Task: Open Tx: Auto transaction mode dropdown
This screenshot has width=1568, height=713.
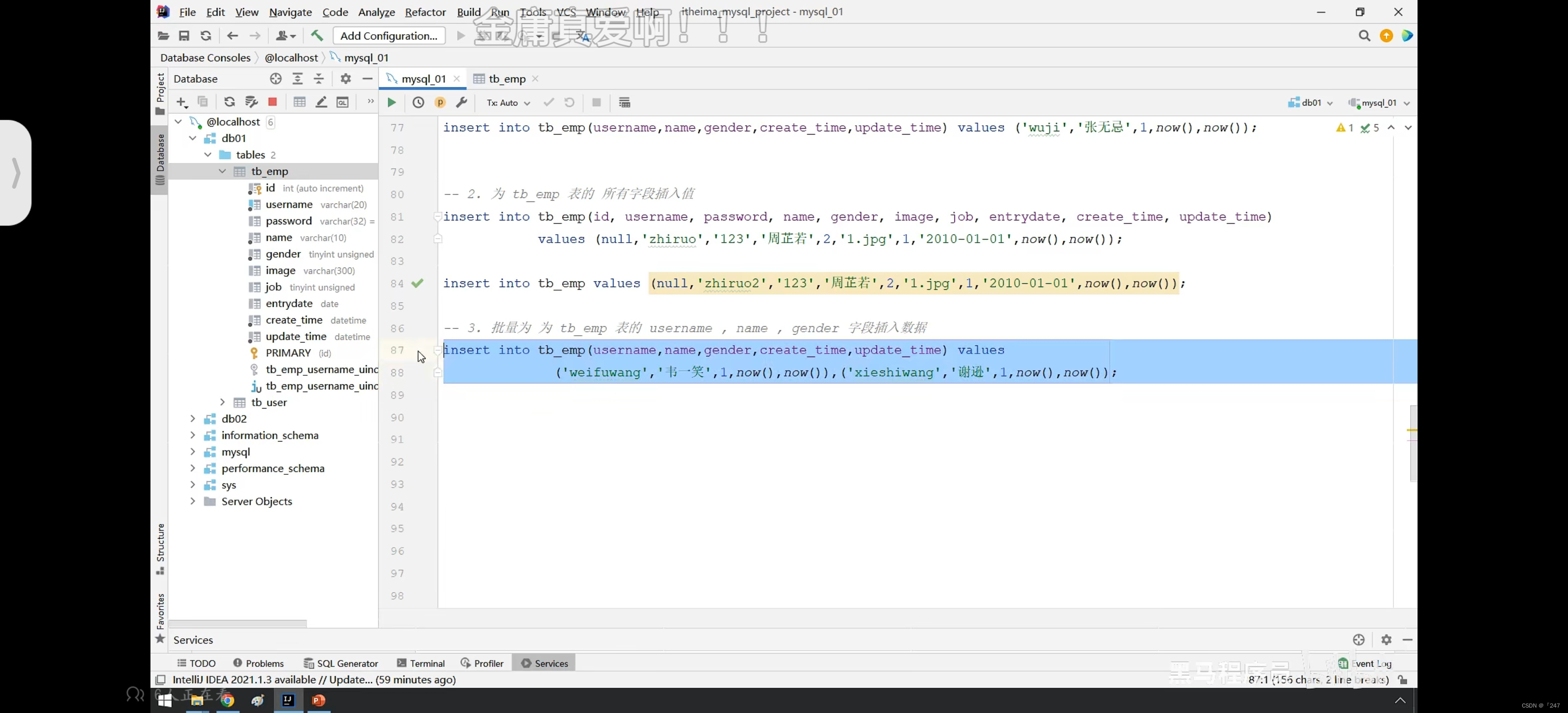Action: (x=508, y=102)
